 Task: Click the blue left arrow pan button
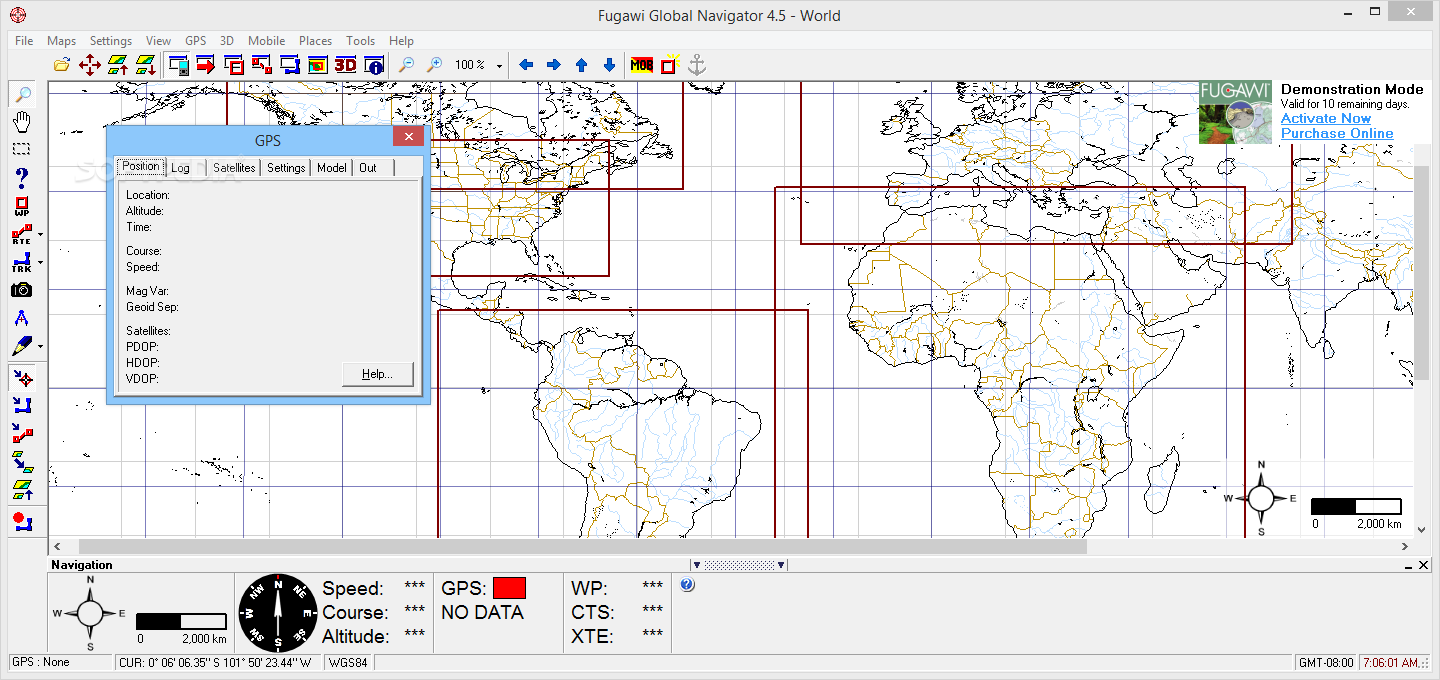pos(526,65)
